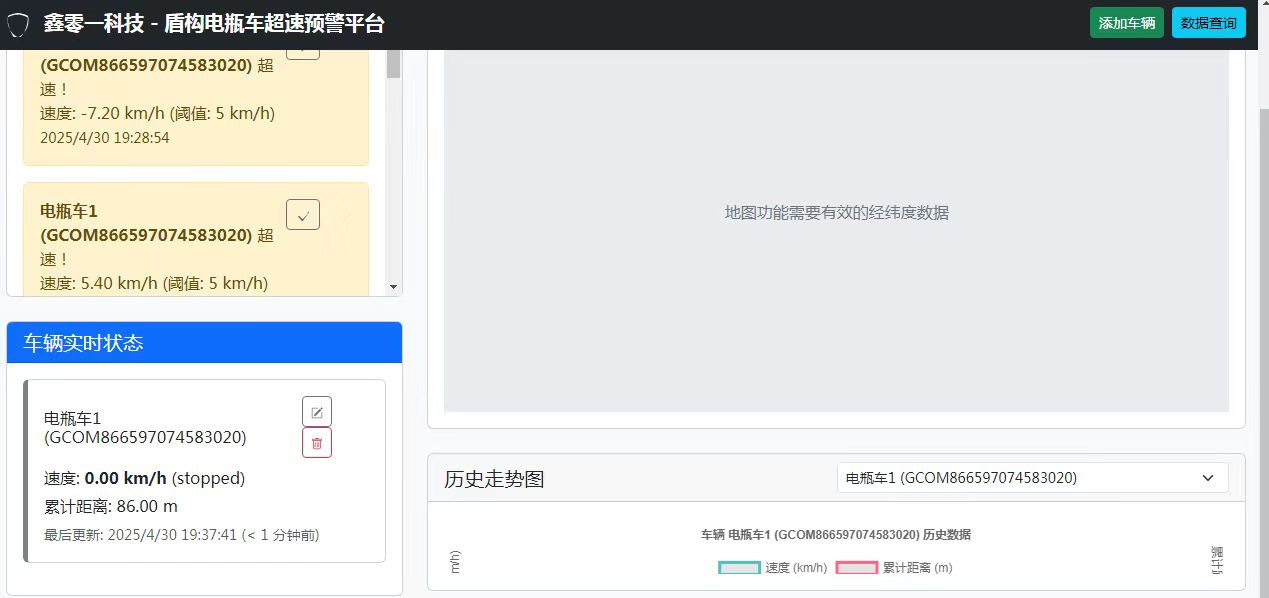Open the vehicle selection dropdown for 历史走势图

tap(1030, 478)
